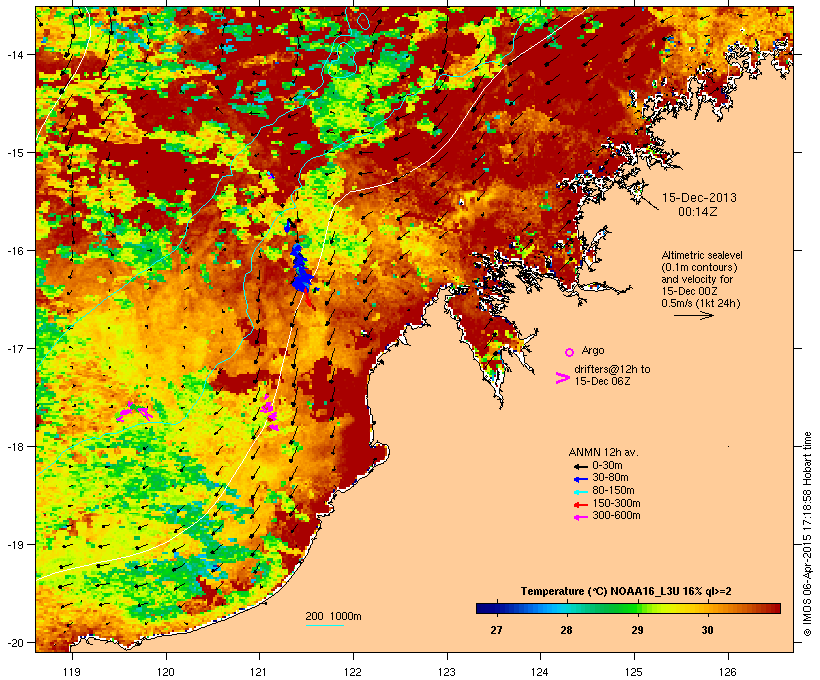
Task: Click the 122 longitude axis label
Action: pyautogui.click(x=353, y=672)
